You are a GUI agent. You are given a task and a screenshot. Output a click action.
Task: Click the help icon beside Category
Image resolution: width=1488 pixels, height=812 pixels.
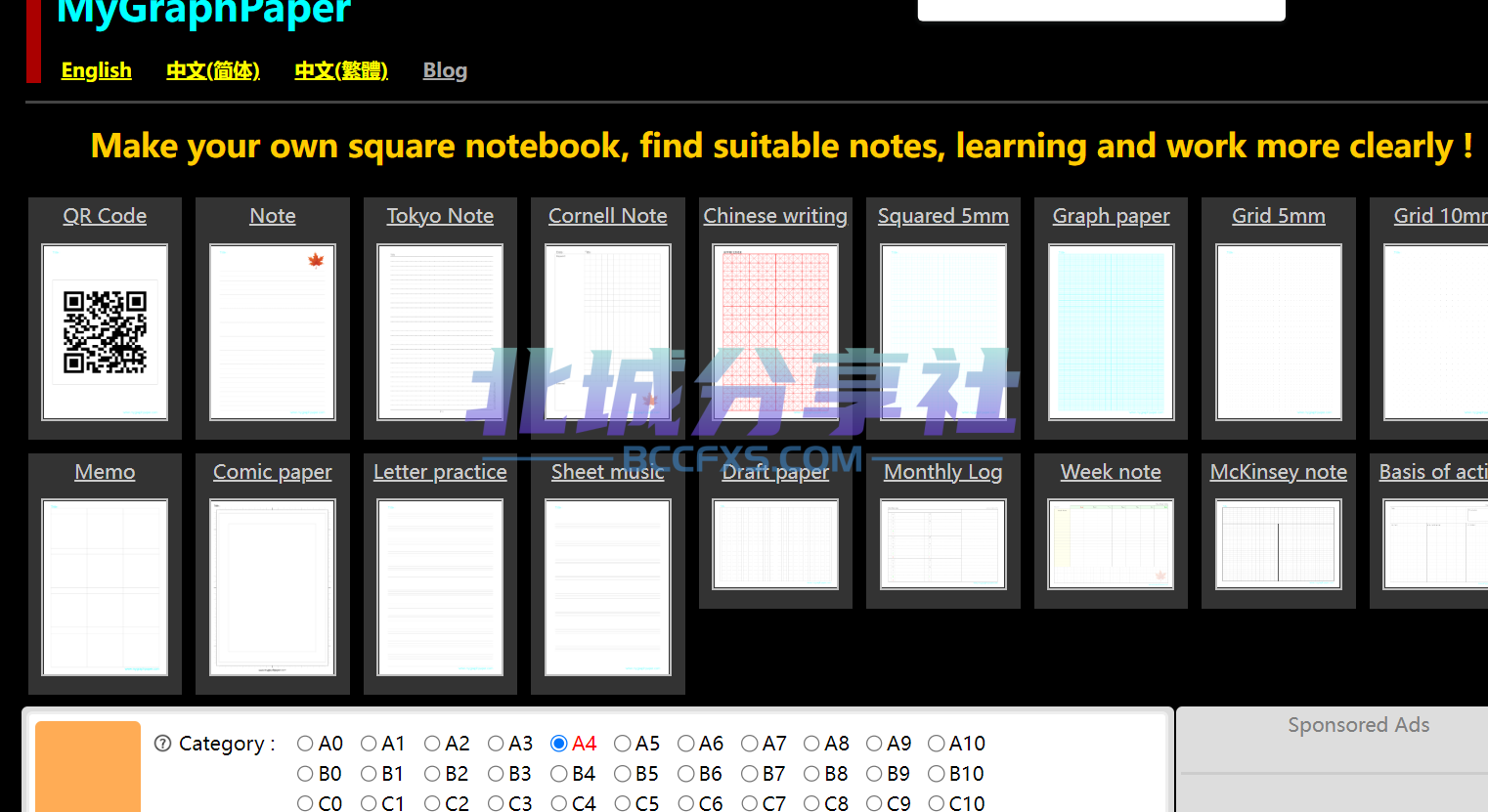162,744
